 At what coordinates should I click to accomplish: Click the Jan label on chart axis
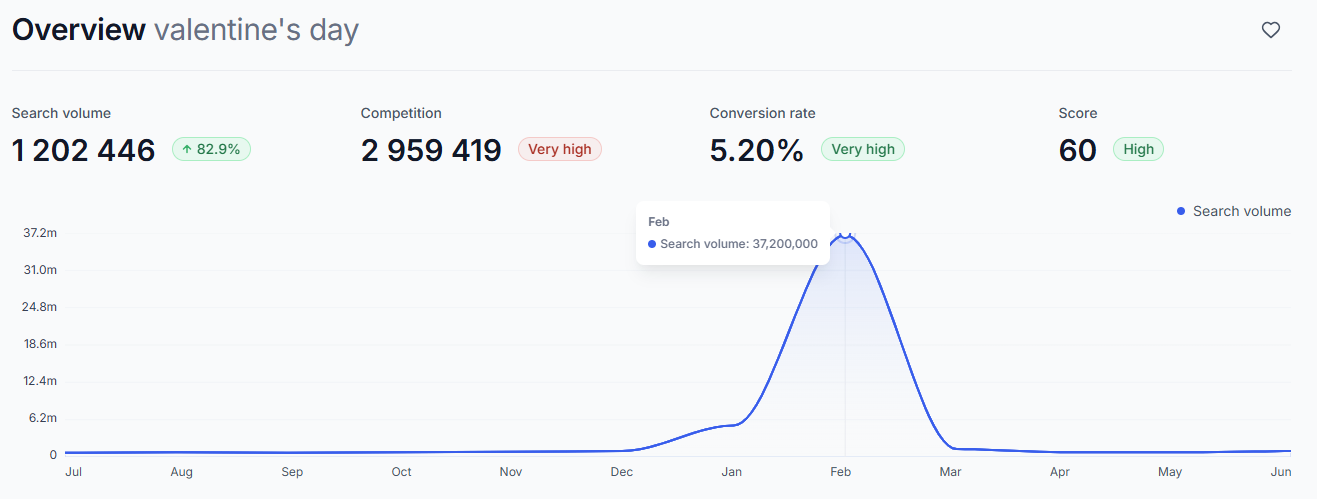point(731,472)
